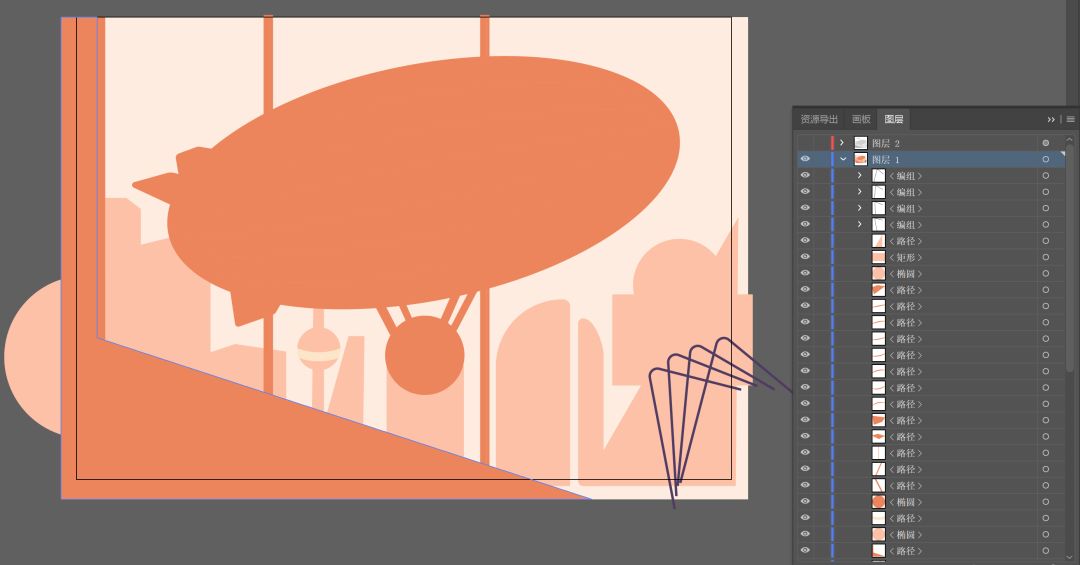Image resolution: width=1080 pixels, height=565 pixels.
Task: Click the large orange airship body on canvas
Action: (x=430, y=180)
